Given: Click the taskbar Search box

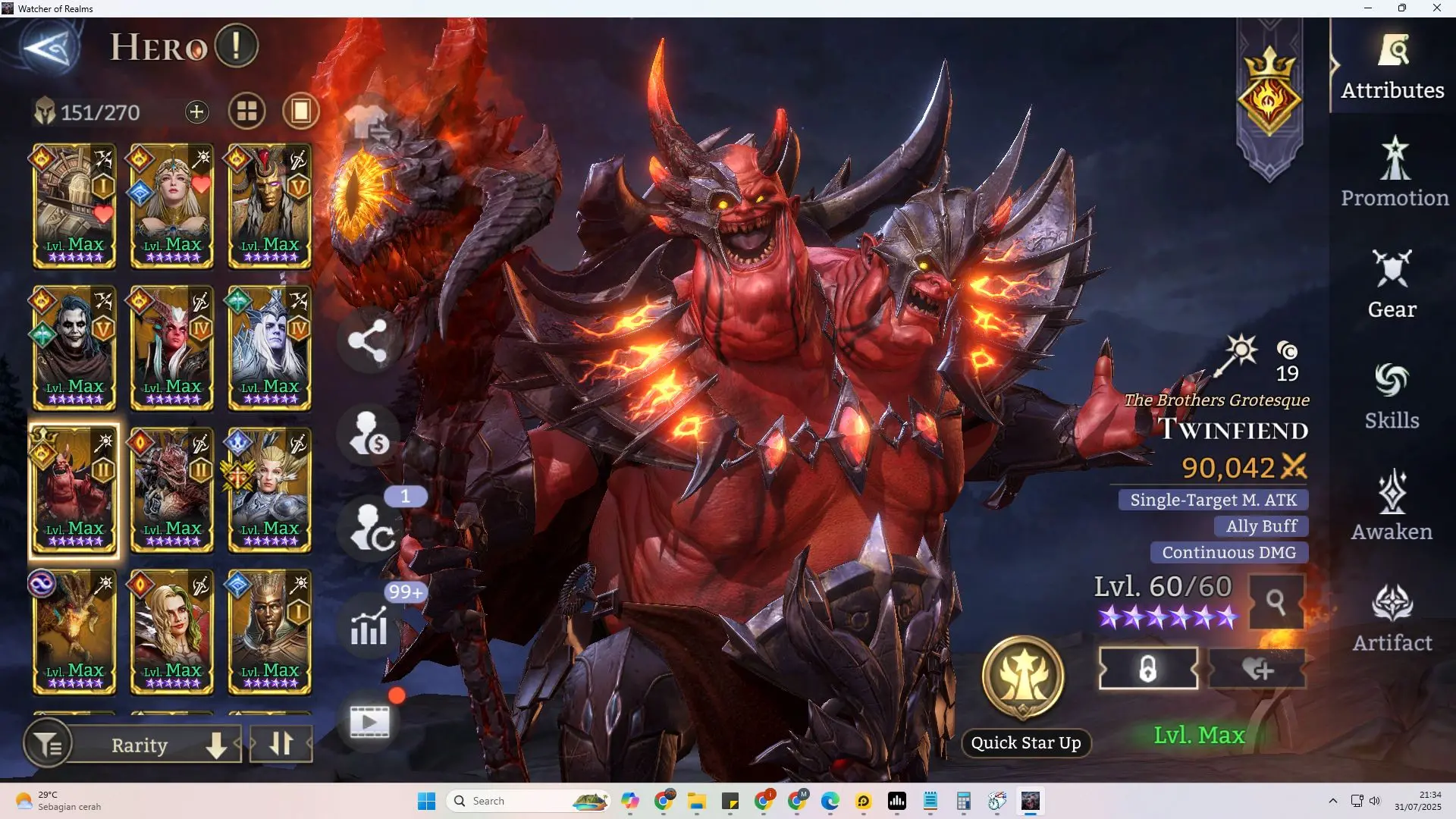Looking at the screenshot, I should coord(529,801).
